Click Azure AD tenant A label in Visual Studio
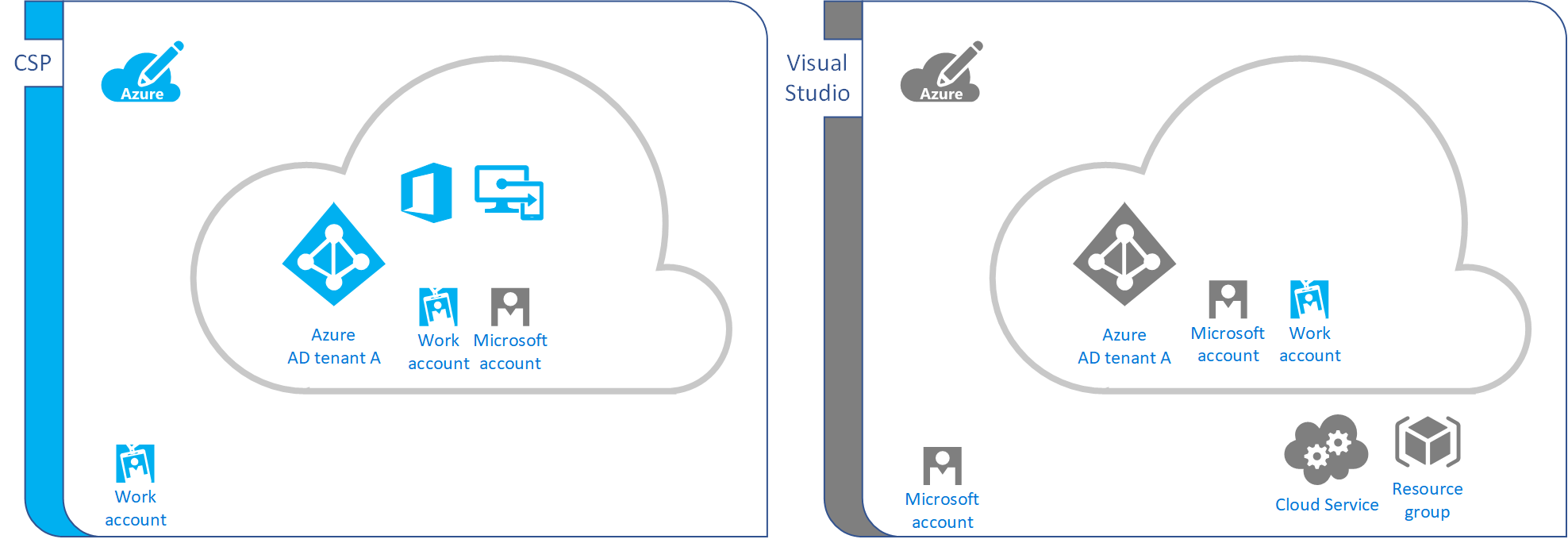 click(x=1124, y=347)
